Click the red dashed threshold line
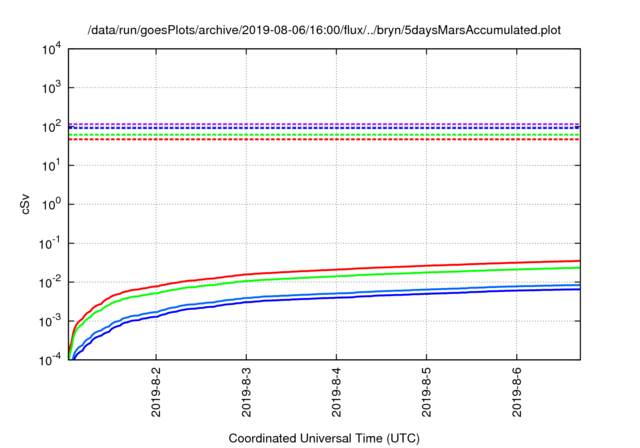 324,140
